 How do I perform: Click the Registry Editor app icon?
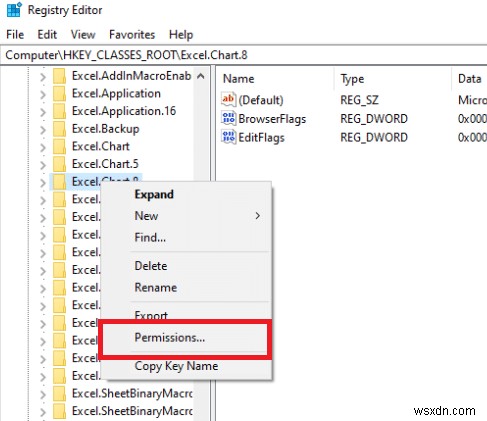point(14,10)
